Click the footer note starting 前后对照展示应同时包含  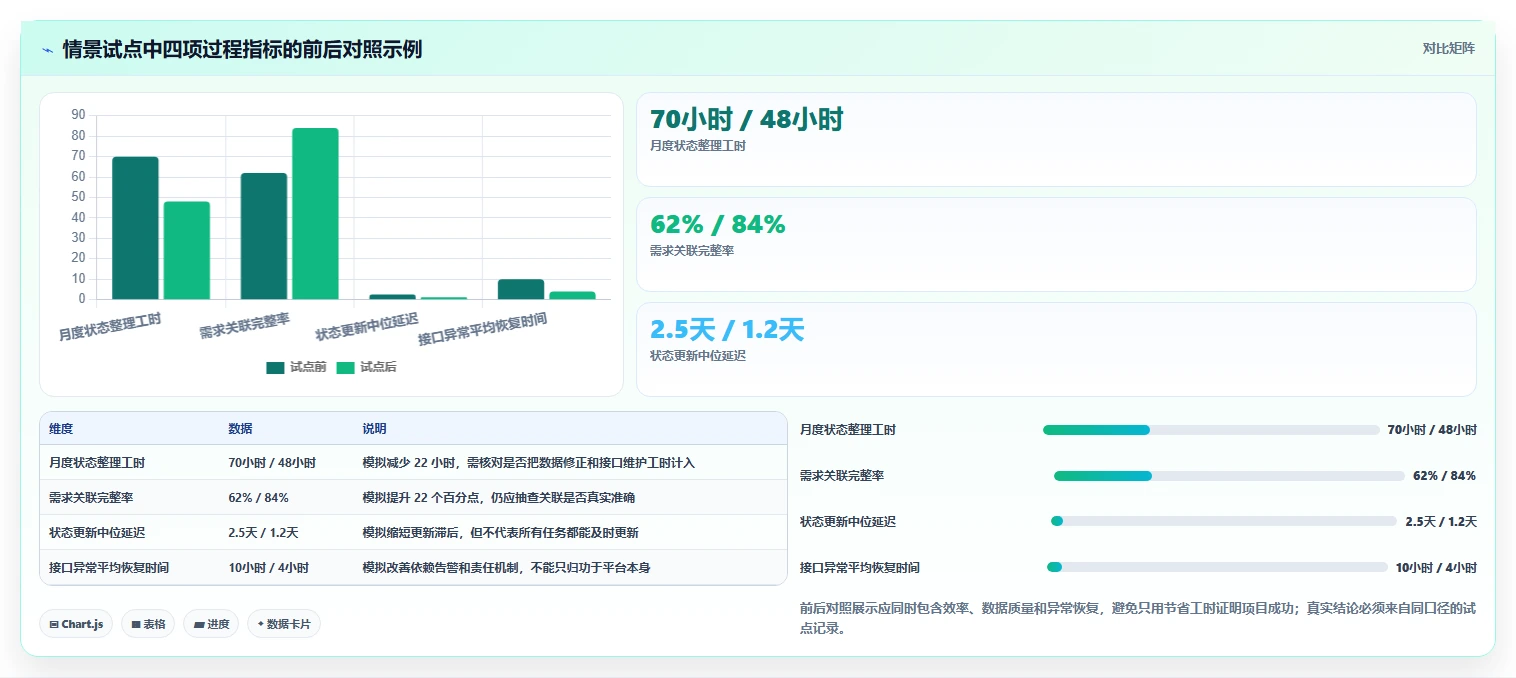coord(1138,618)
